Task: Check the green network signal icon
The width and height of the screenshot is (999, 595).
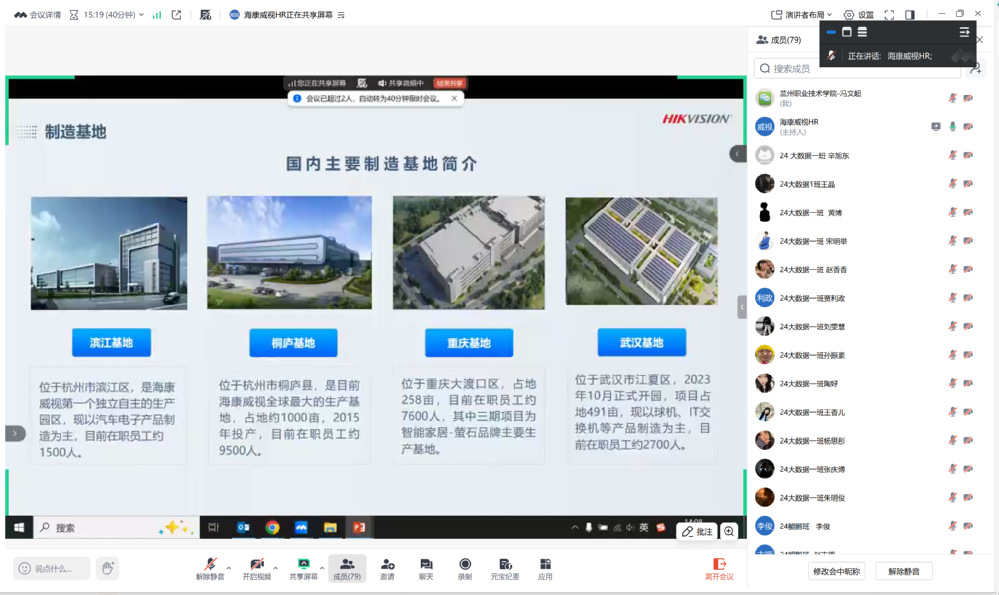Action: (x=157, y=15)
